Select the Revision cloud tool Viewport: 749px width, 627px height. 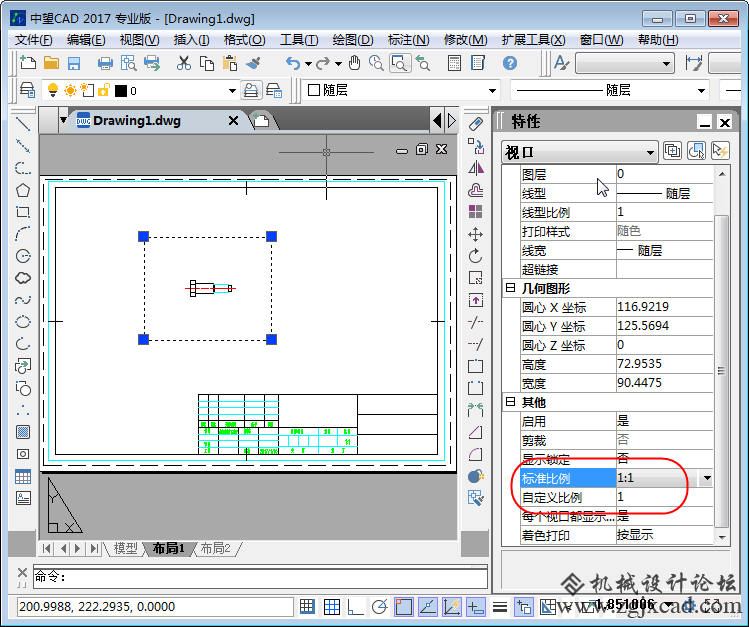coord(22,278)
